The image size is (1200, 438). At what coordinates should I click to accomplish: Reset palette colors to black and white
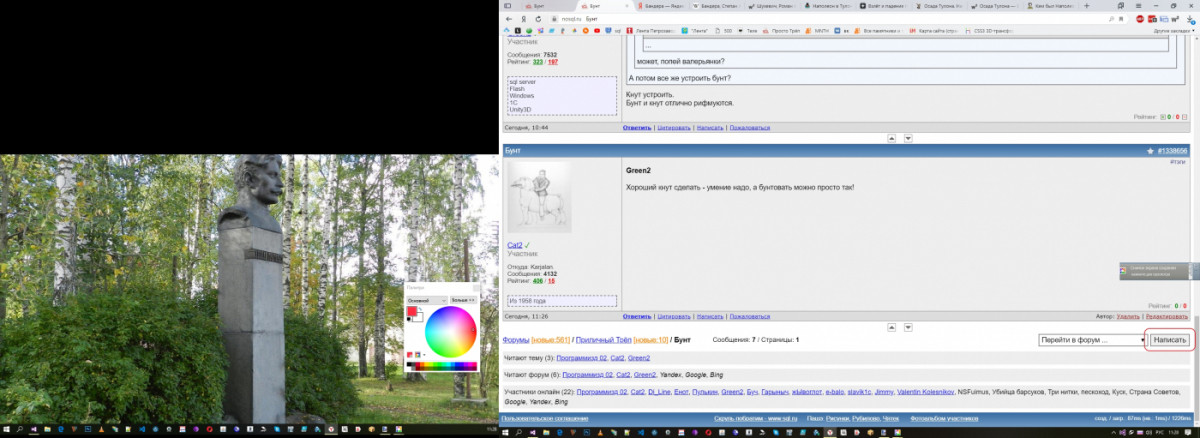point(409,320)
